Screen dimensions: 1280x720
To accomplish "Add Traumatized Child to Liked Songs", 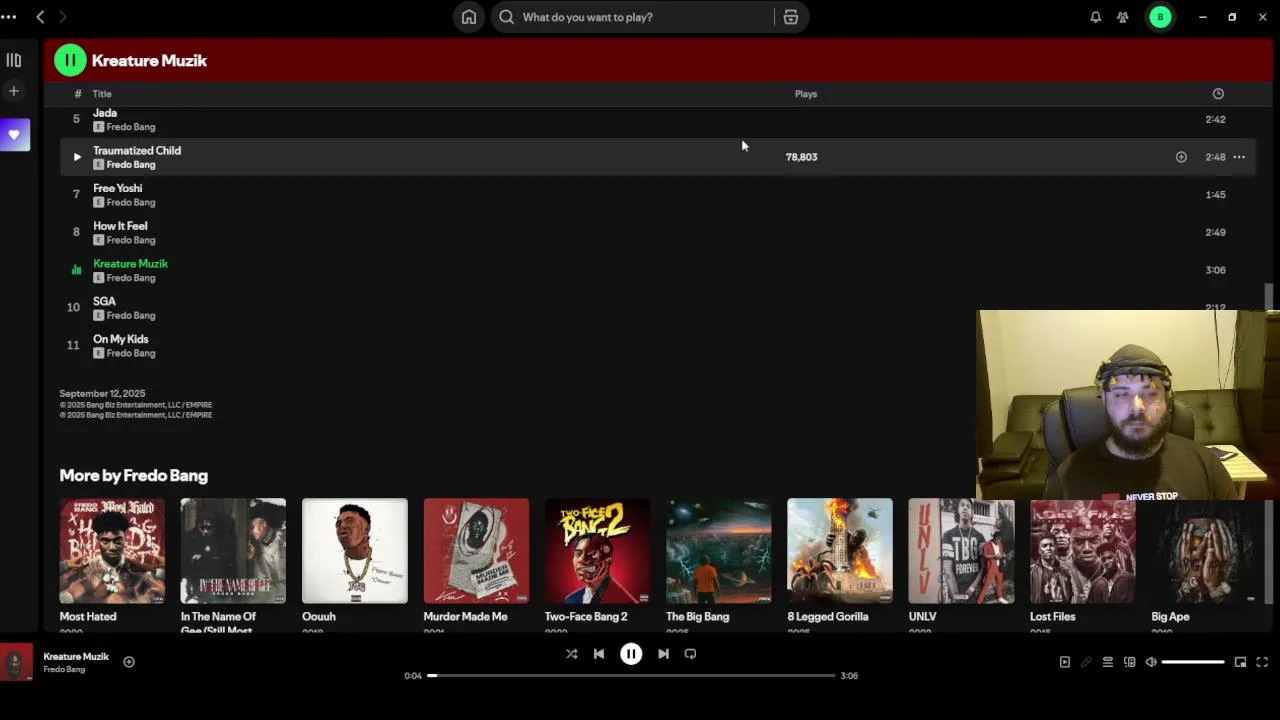I will 1181,157.
